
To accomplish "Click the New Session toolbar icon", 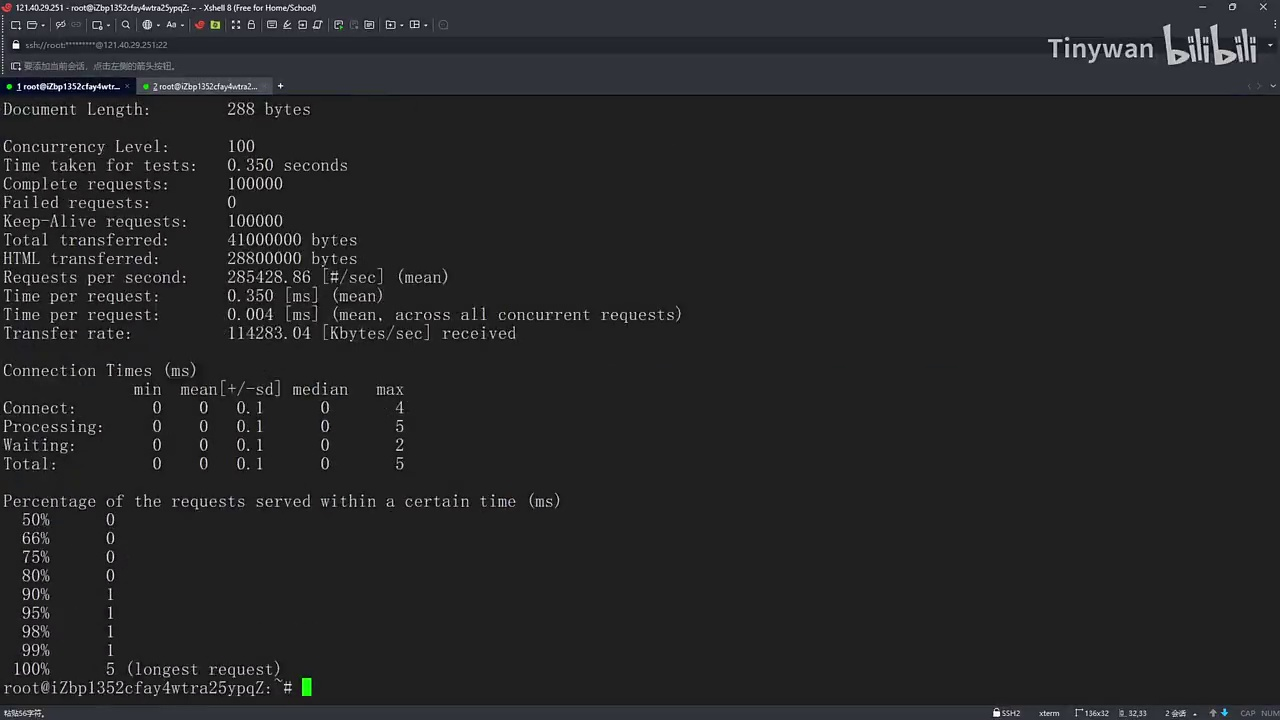I will click(x=16, y=25).
